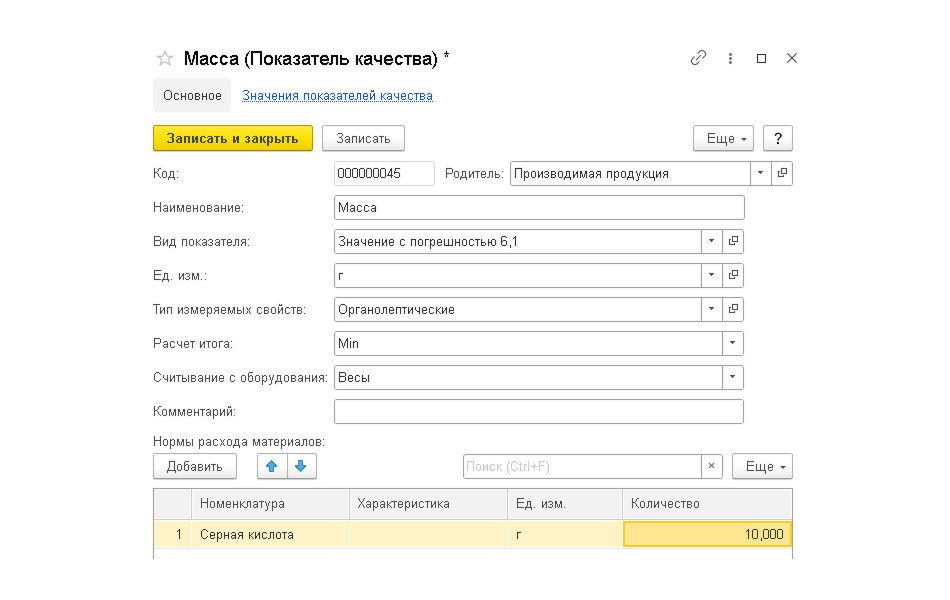Open the top Еще menu
The height and width of the screenshot is (600, 950).
[x=723, y=138]
